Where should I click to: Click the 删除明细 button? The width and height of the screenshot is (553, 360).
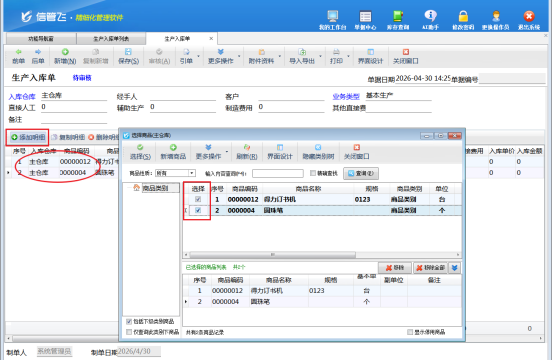point(103,137)
